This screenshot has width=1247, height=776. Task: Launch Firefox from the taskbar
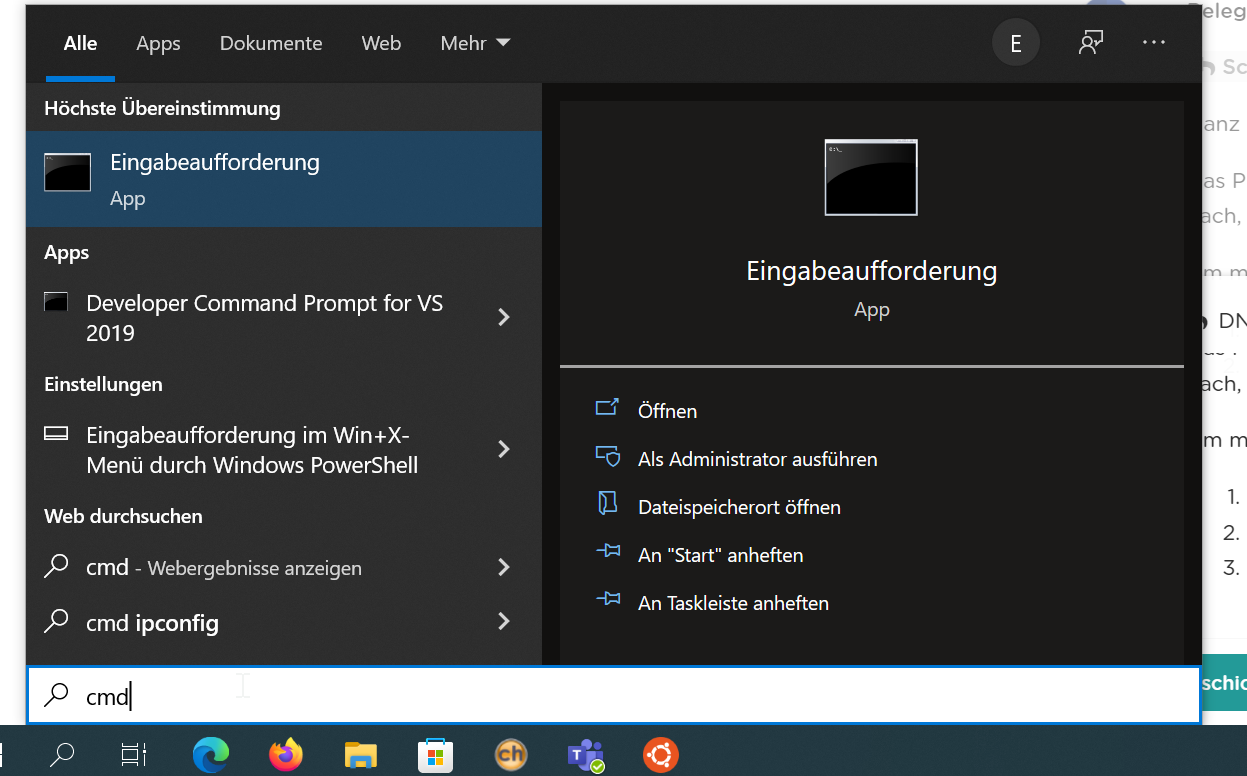tap(286, 754)
